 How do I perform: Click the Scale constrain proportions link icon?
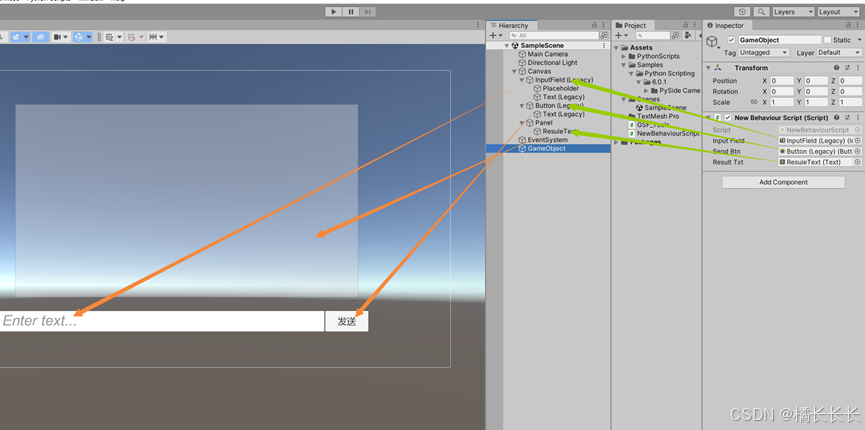tap(754, 102)
